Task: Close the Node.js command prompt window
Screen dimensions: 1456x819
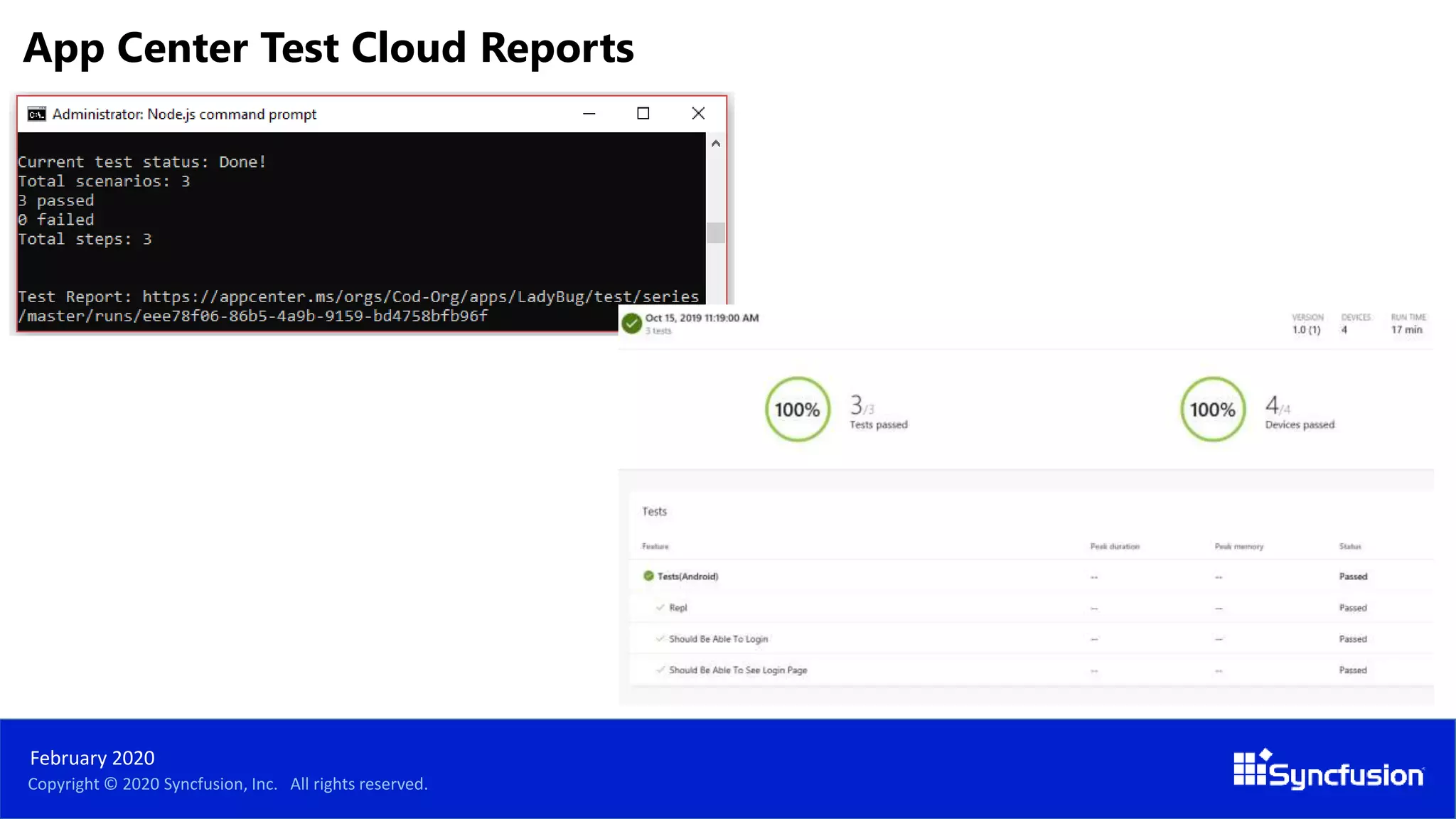Action: pos(698,114)
